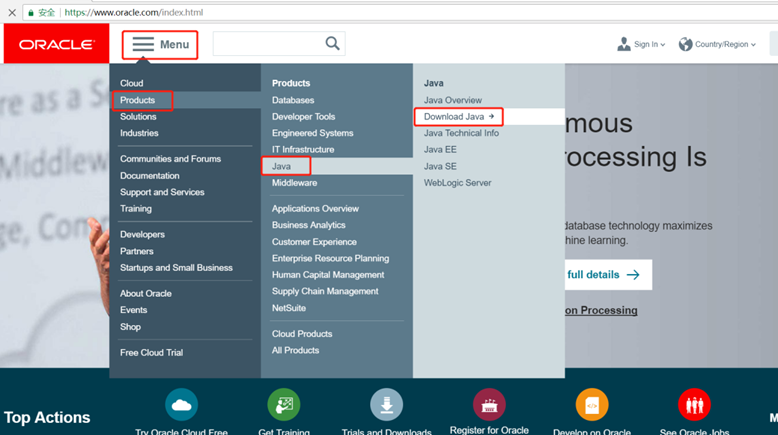Open Documentation menu item

(149, 176)
